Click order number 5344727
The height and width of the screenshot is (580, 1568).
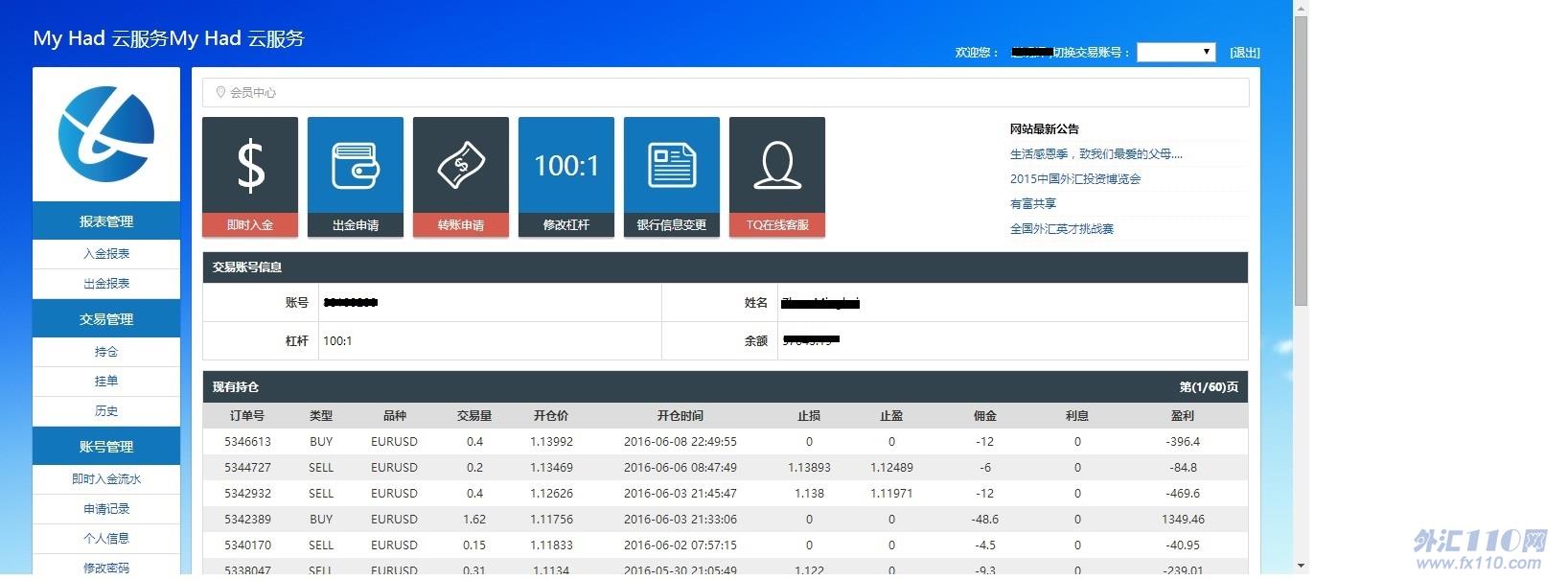pos(247,468)
